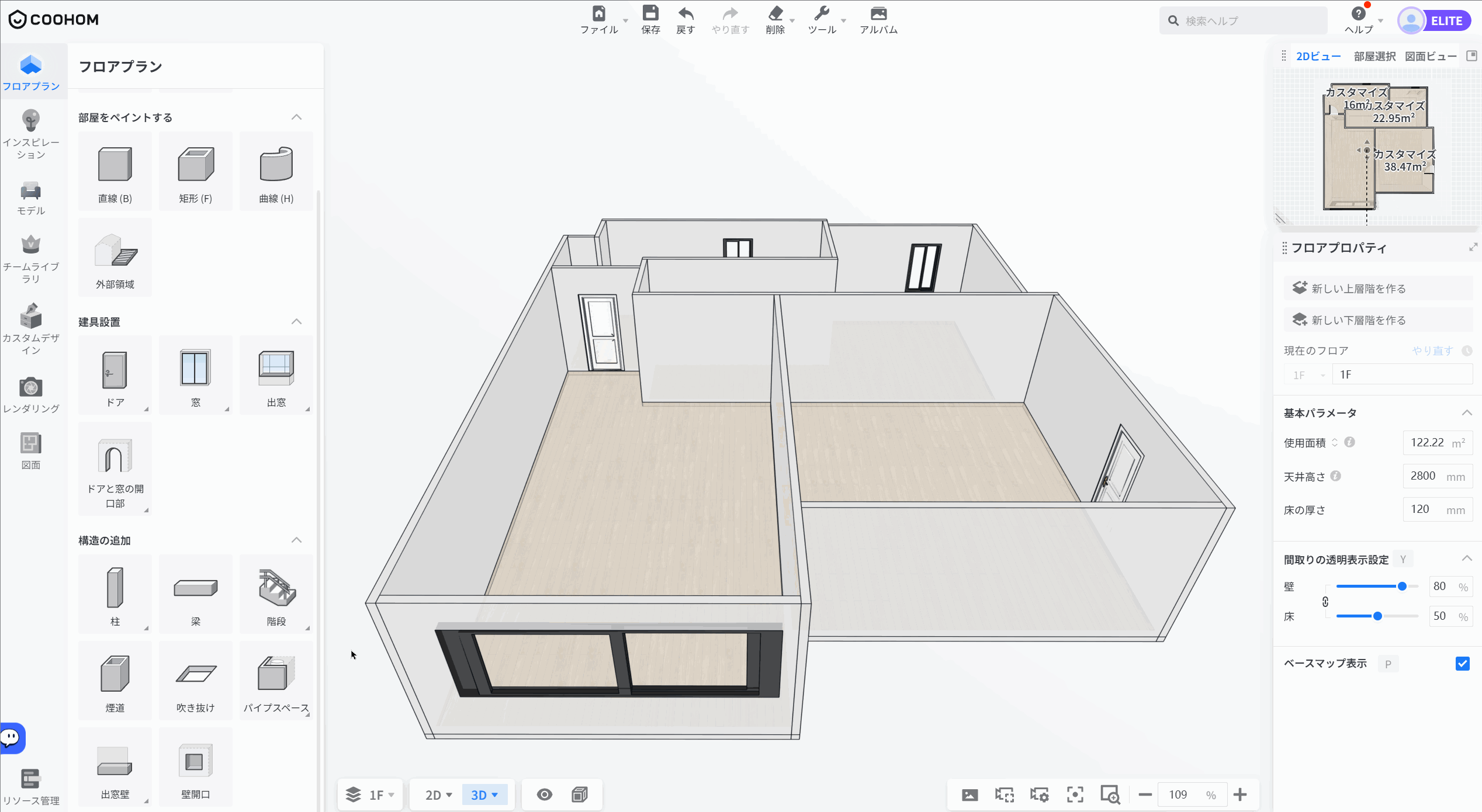Open the 3D view mode dropdown
The height and width of the screenshot is (812, 1482).
pos(484,795)
